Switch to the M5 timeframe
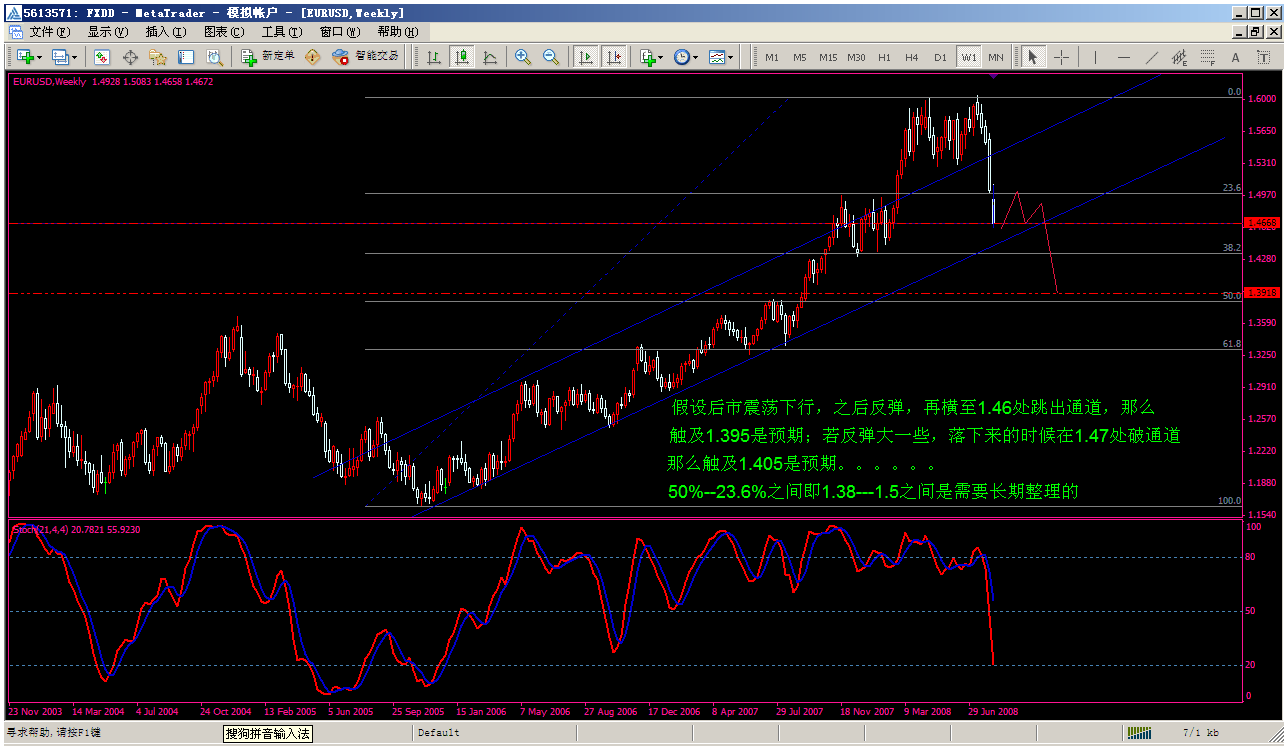1288x746 pixels. 800,57
